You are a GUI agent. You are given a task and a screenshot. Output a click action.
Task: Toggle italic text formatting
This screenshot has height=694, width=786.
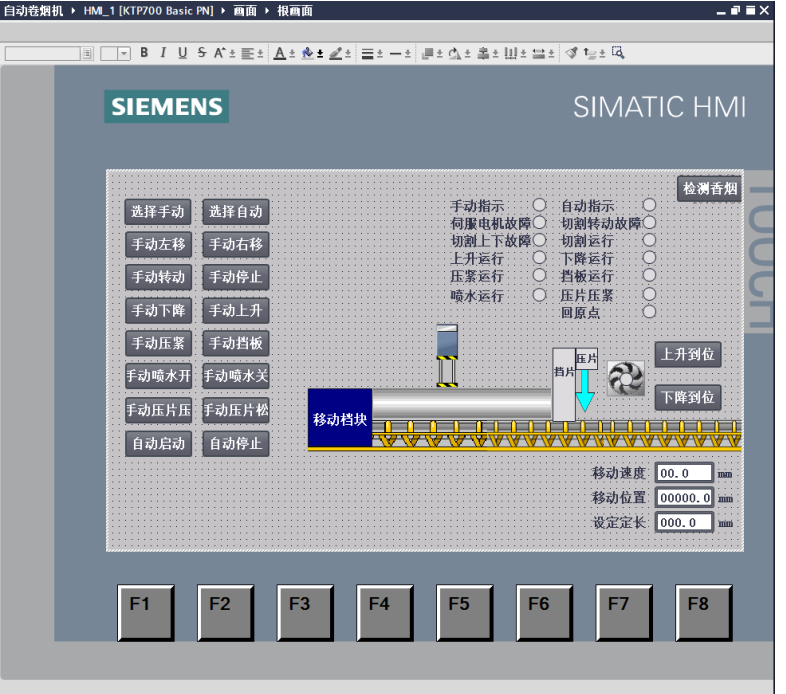click(x=163, y=53)
